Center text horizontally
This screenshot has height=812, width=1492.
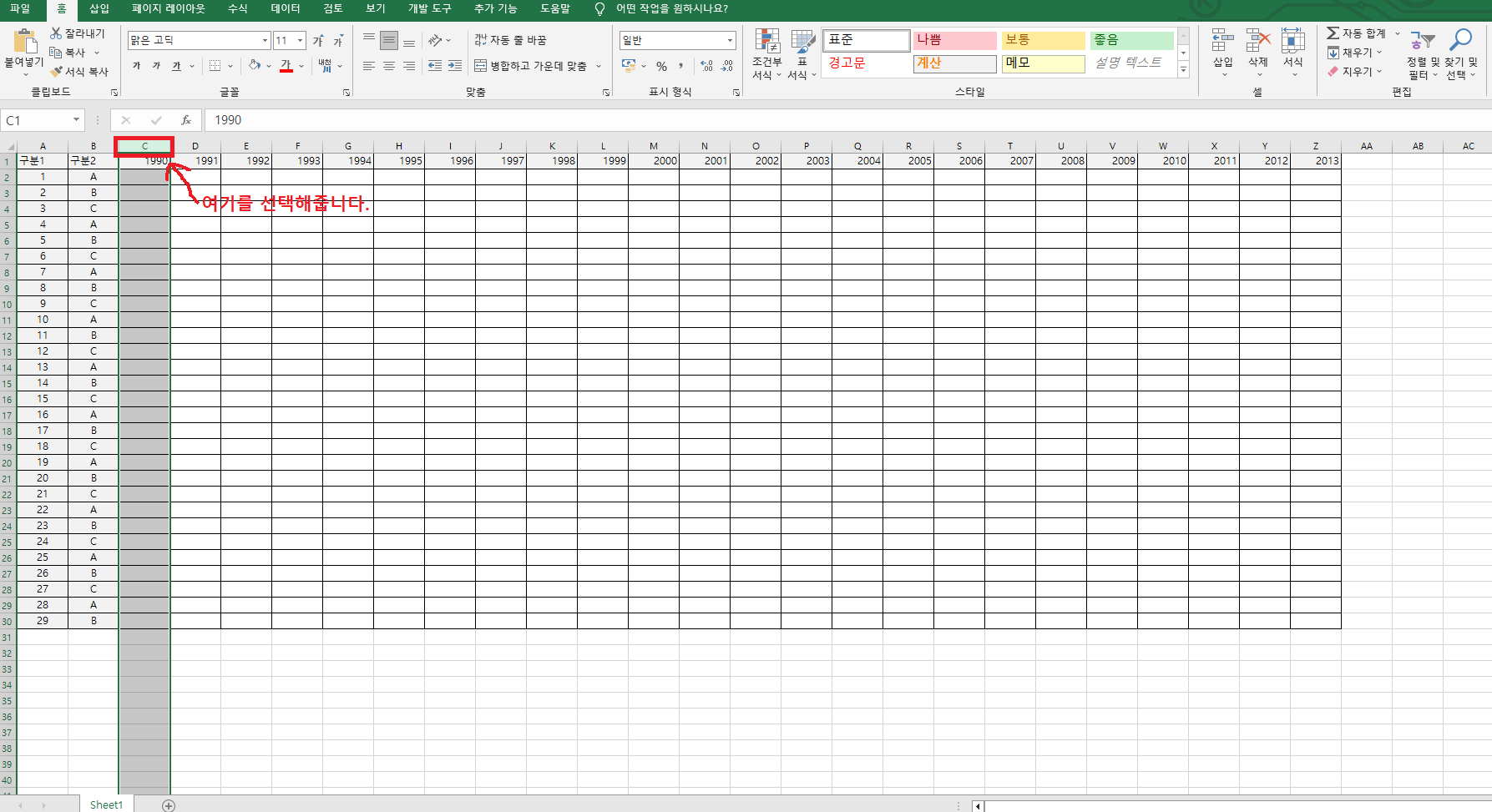pyautogui.click(x=389, y=66)
